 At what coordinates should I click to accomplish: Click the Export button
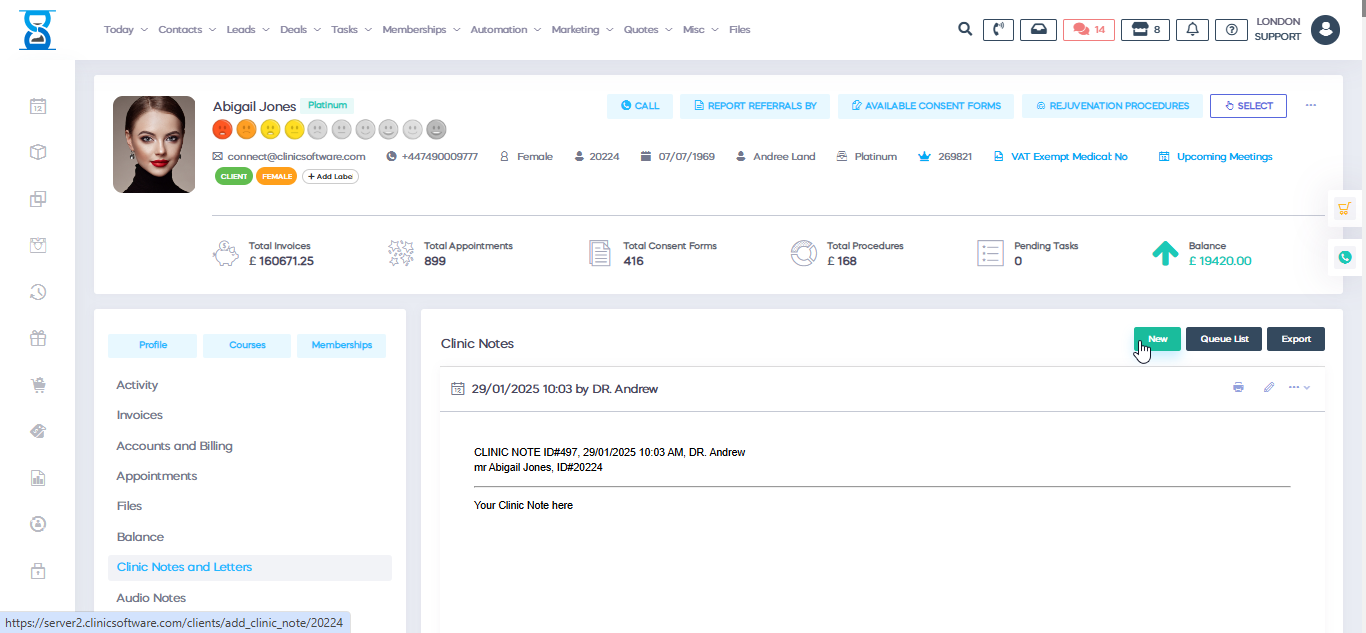1295,339
